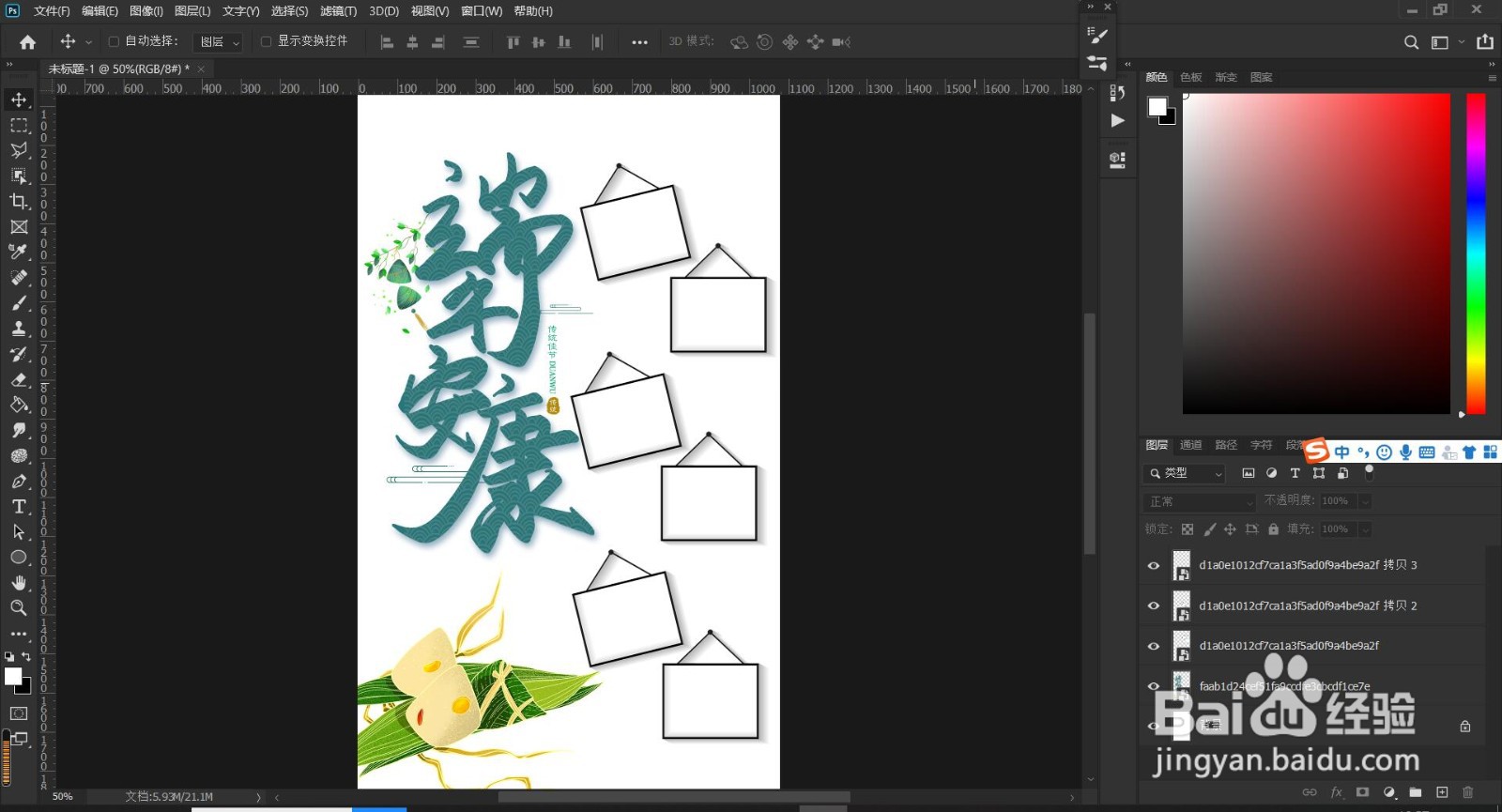Select the Eyedropper tool
1502x812 pixels.
coord(19,252)
